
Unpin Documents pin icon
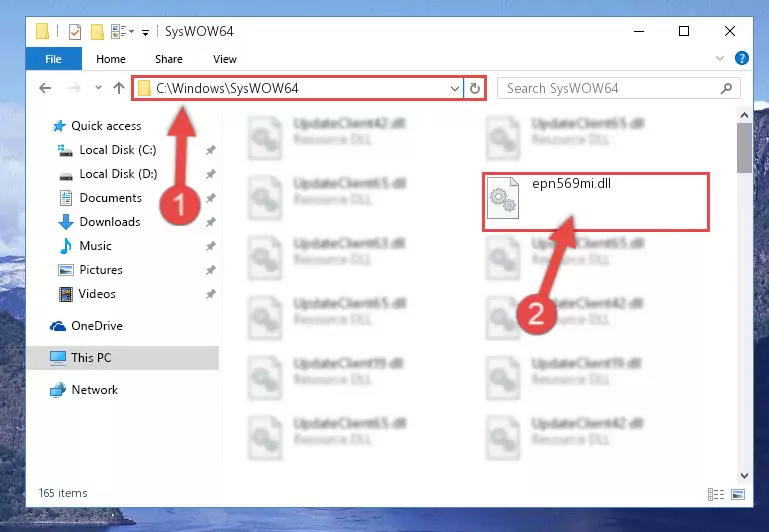[x=210, y=198]
